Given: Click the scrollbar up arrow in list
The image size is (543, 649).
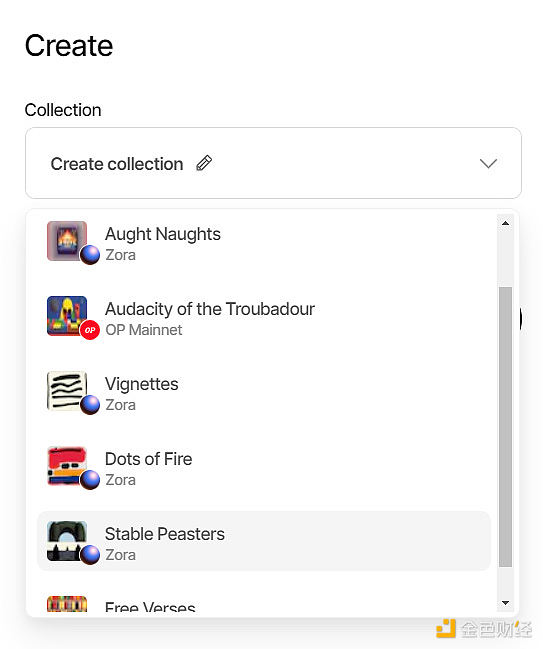Looking at the screenshot, I should (505, 223).
